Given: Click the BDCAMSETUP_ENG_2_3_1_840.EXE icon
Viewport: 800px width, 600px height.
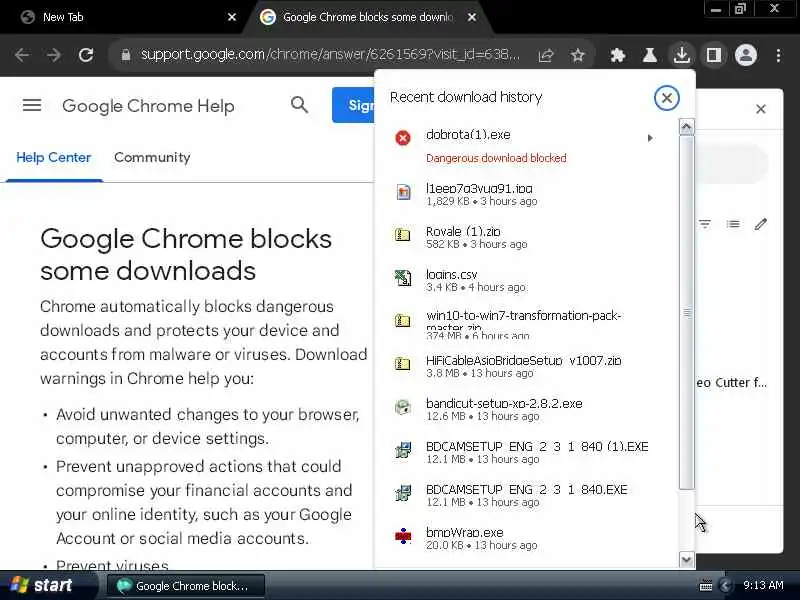Looking at the screenshot, I should (403, 493).
